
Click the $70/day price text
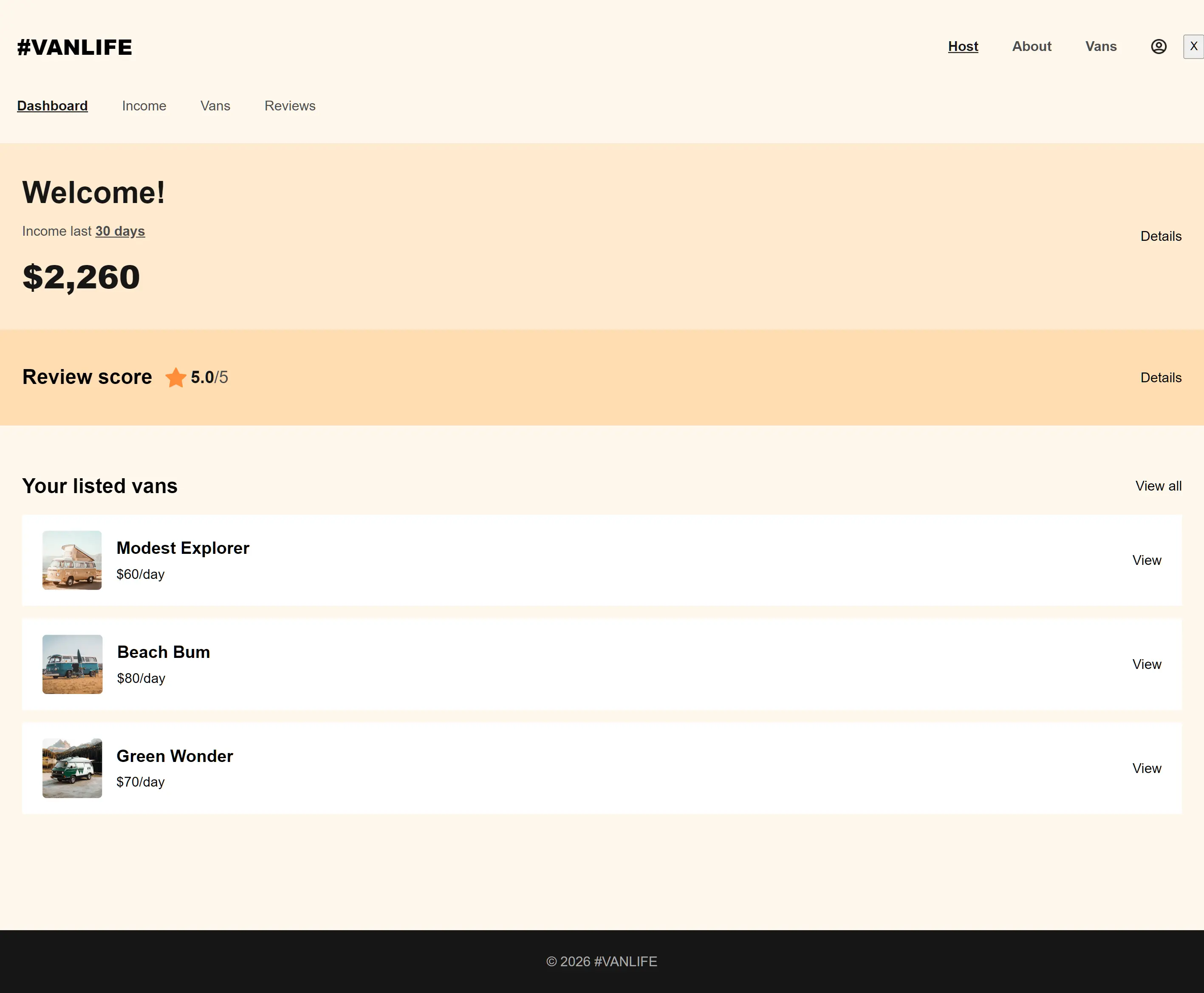(140, 782)
